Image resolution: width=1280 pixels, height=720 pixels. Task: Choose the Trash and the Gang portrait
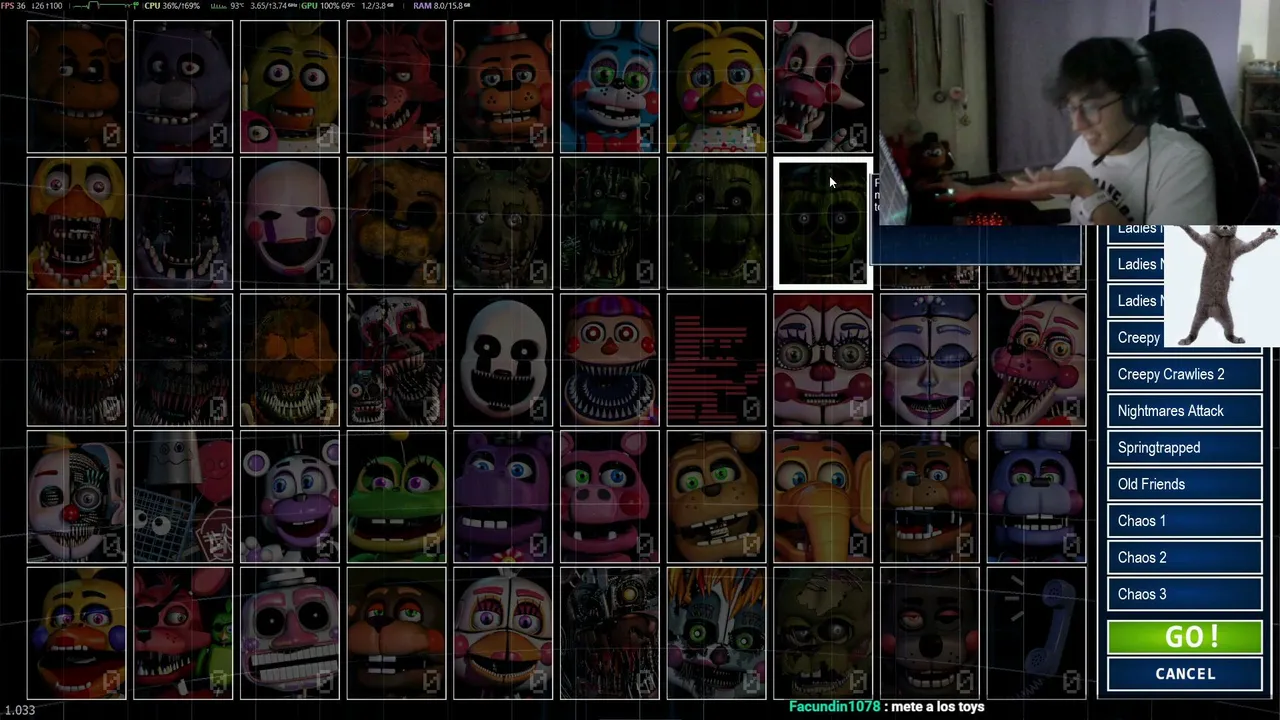point(183,497)
